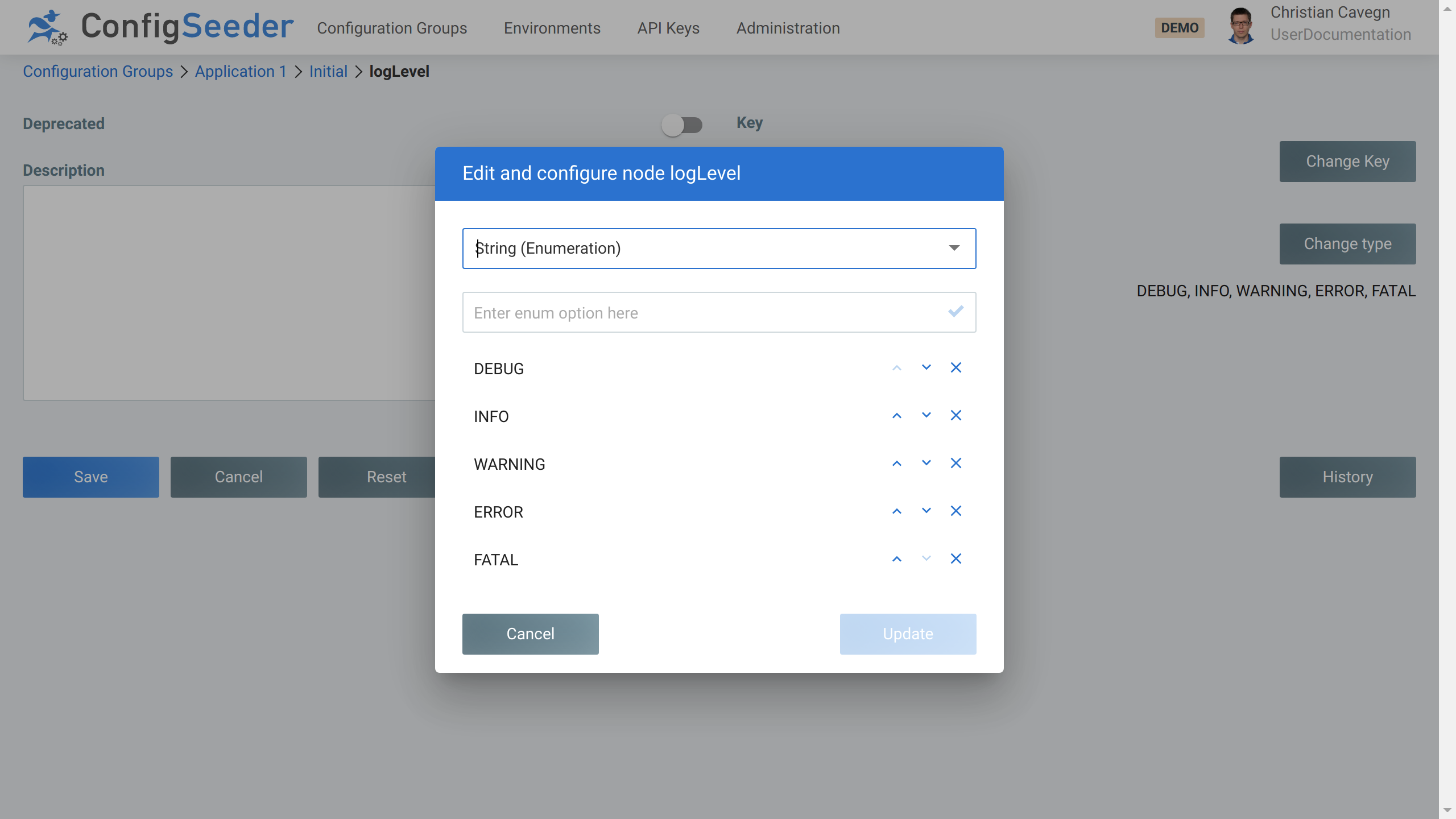1456x819 pixels.
Task: Delete the DEBUG enum option
Action: tap(955, 367)
